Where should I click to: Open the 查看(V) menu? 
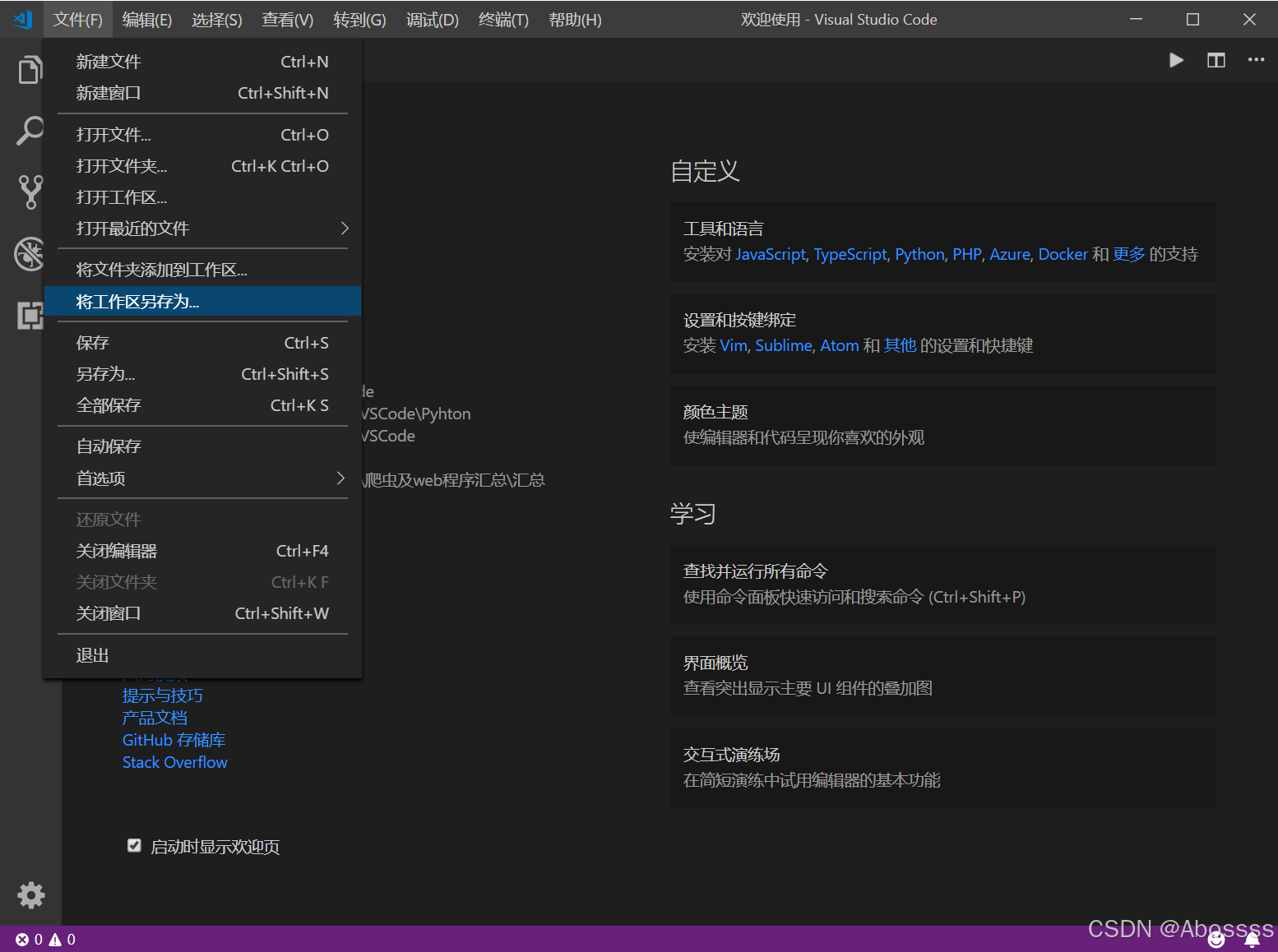(x=288, y=20)
